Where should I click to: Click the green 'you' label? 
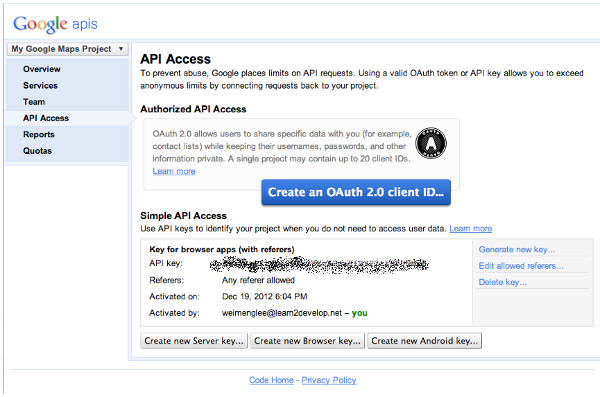360,313
